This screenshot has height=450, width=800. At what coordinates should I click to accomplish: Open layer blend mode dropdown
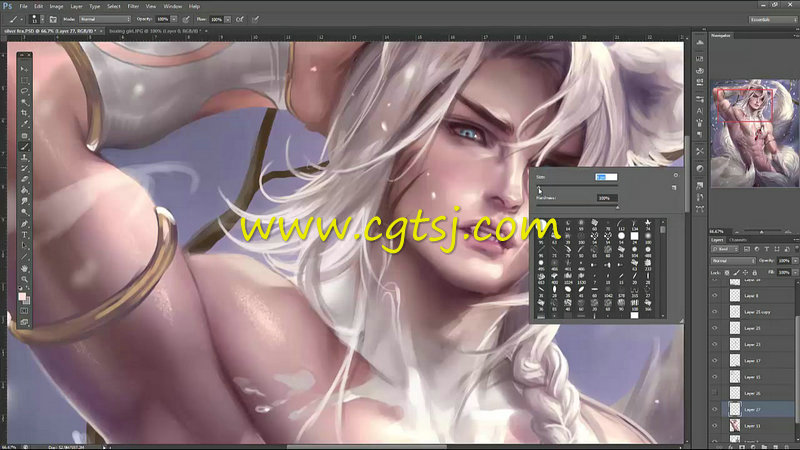point(733,261)
